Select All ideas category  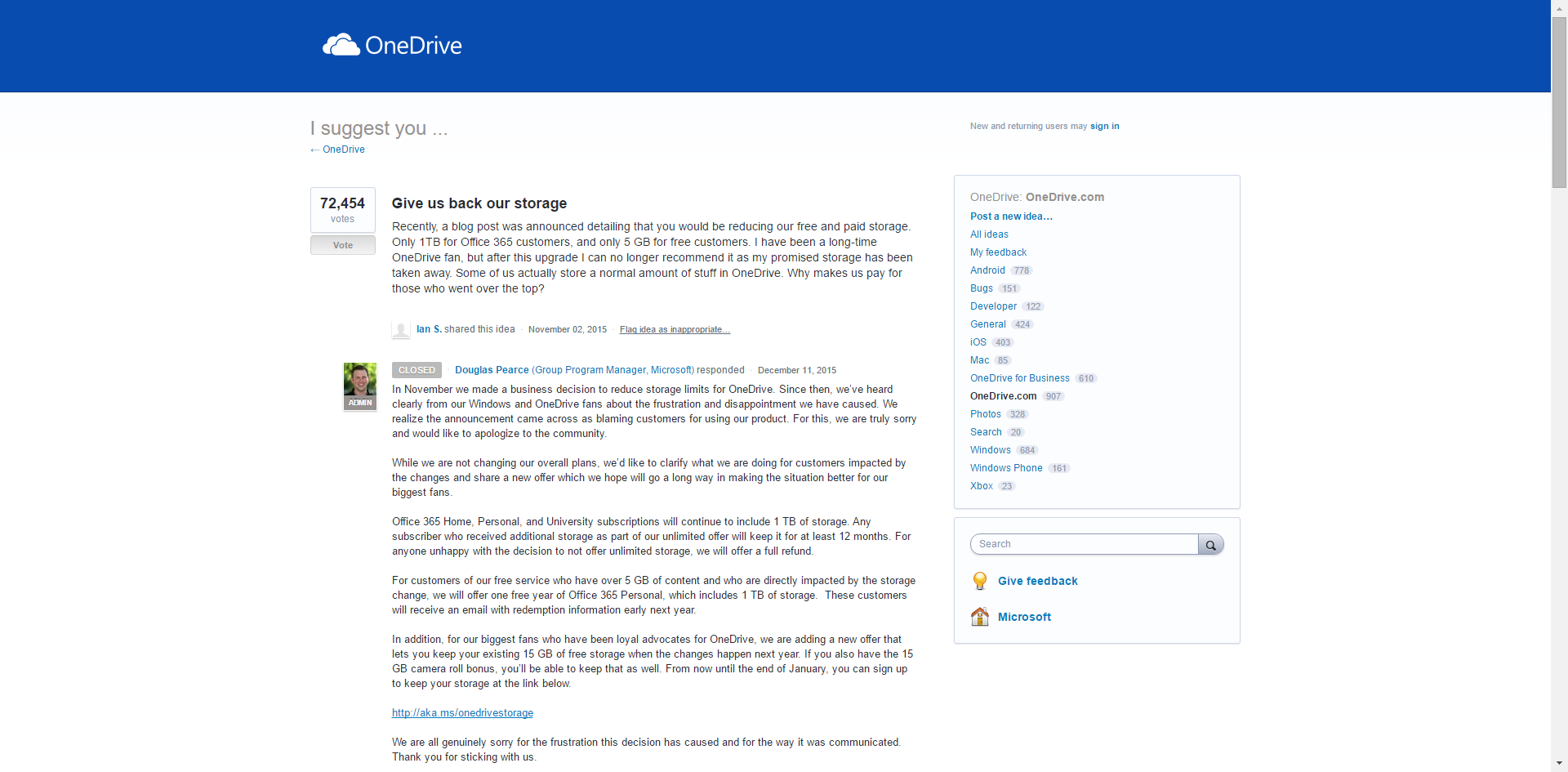989,234
